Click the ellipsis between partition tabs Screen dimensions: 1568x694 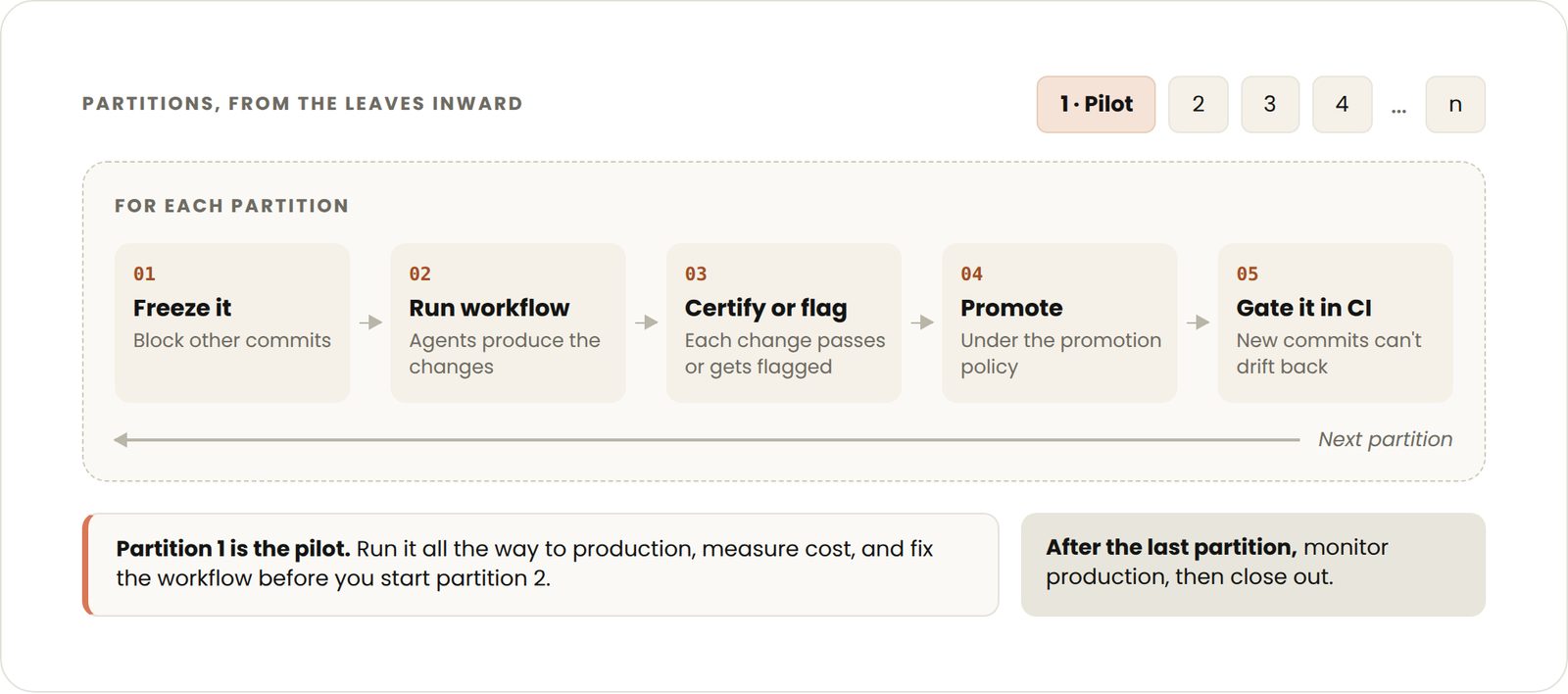(1398, 108)
